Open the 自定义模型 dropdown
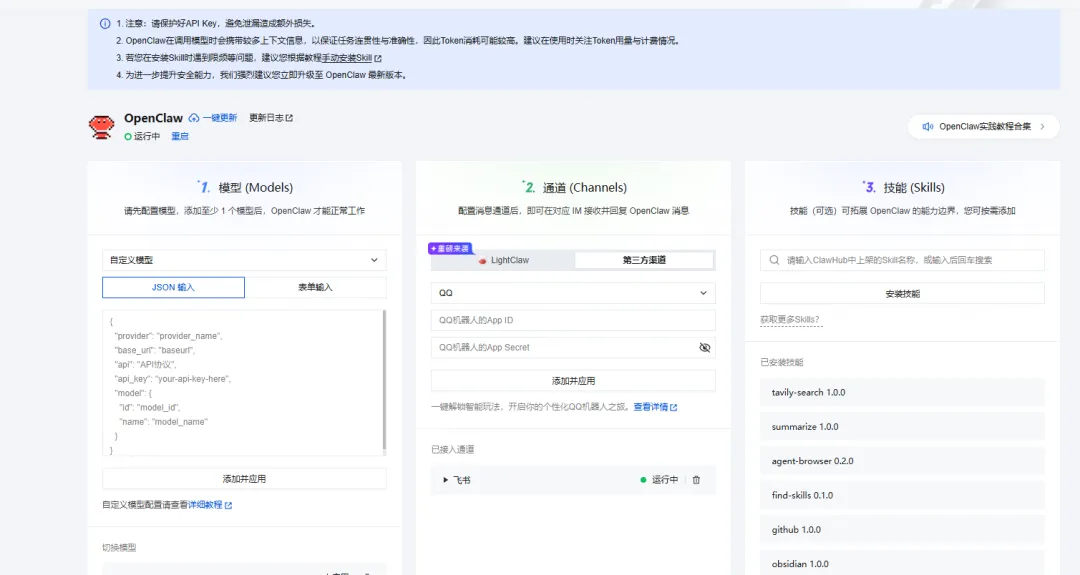 (244, 260)
